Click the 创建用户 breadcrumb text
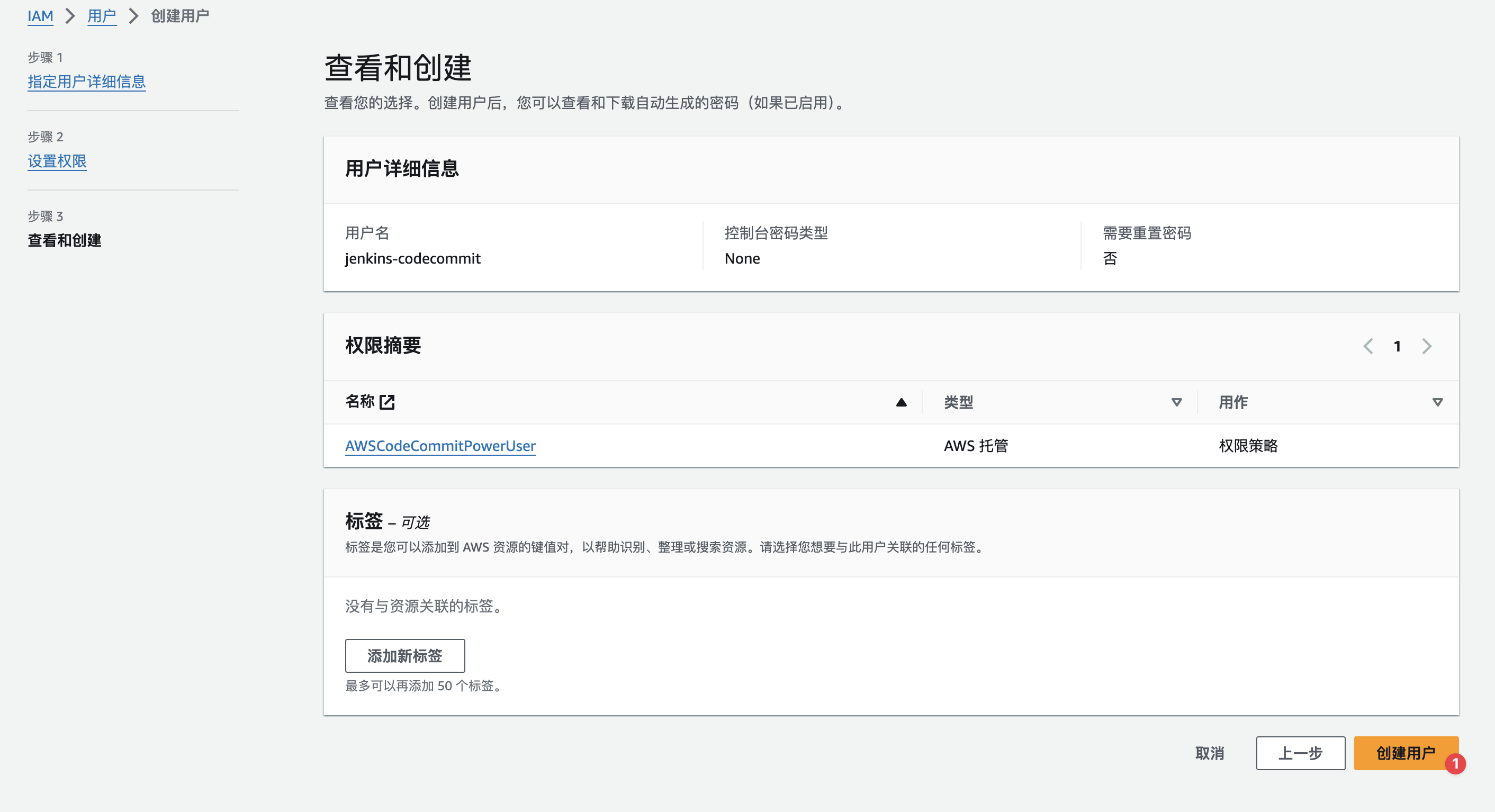The height and width of the screenshot is (812, 1495). [x=180, y=16]
